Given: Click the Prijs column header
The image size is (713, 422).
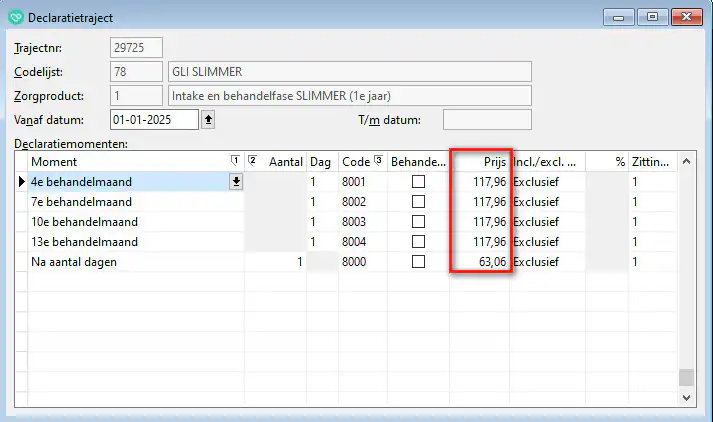Looking at the screenshot, I should pyautogui.click(x=480, y=161).
